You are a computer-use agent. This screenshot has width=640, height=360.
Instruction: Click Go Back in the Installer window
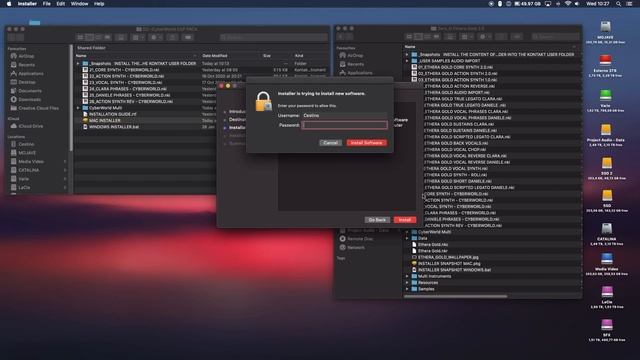[x=377, y=220]
